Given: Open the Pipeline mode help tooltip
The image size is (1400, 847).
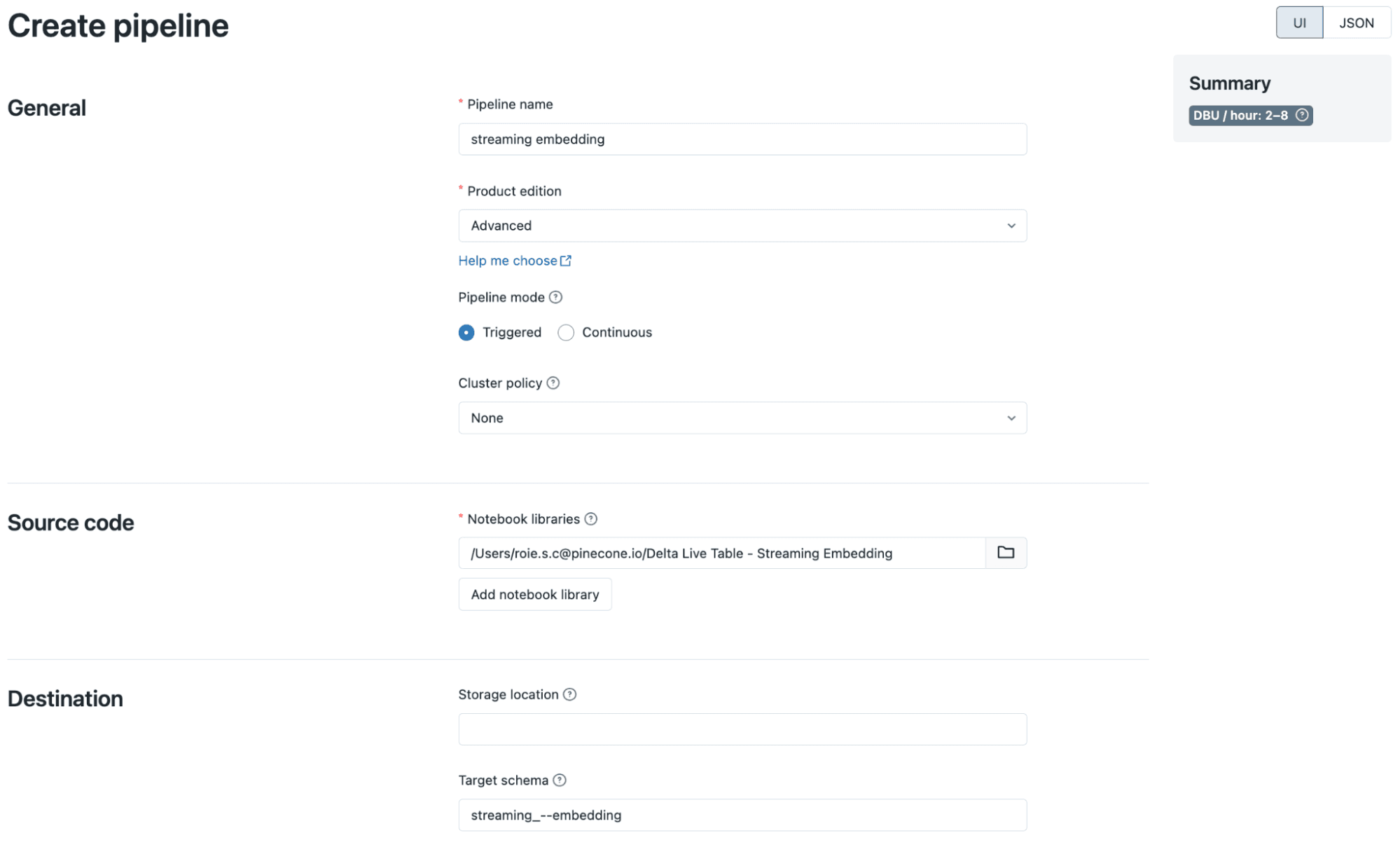Looking at the screenshot, I should pos(555,297).
